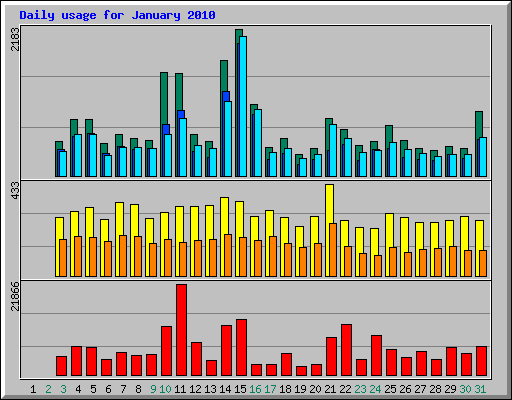Click the orange bar for day 21
The height and width of the screenshot is (400, 512).
[x=333, y=250]
